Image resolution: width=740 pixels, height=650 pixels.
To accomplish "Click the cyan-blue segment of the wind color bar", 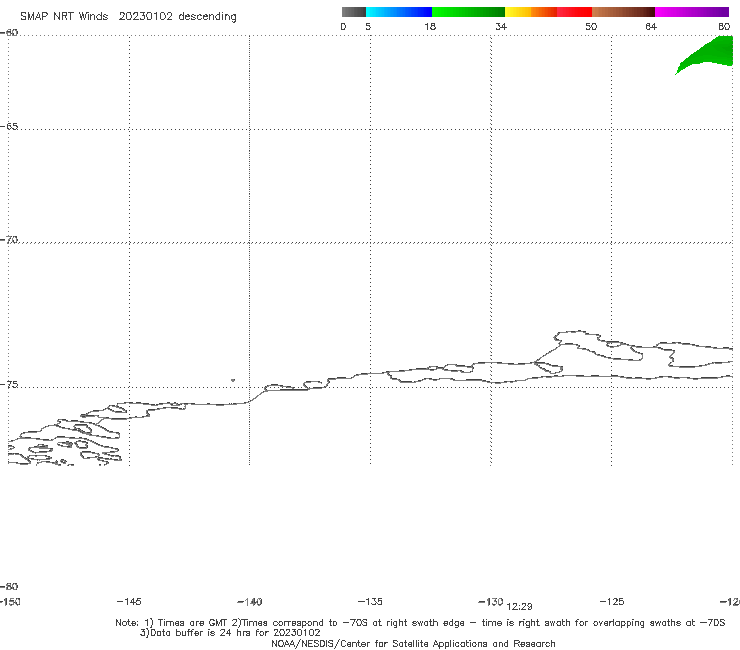I will click(x=399, y=12).
